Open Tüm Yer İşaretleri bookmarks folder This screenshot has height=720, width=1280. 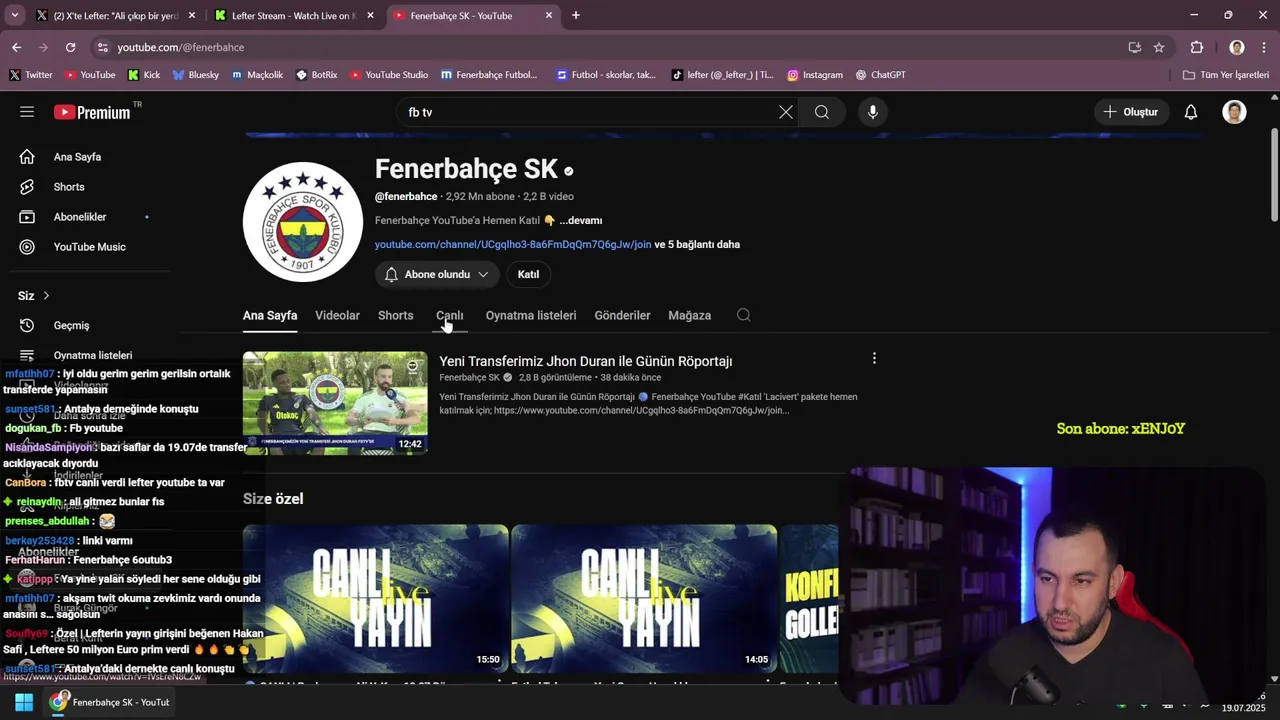coord(1225,75)
